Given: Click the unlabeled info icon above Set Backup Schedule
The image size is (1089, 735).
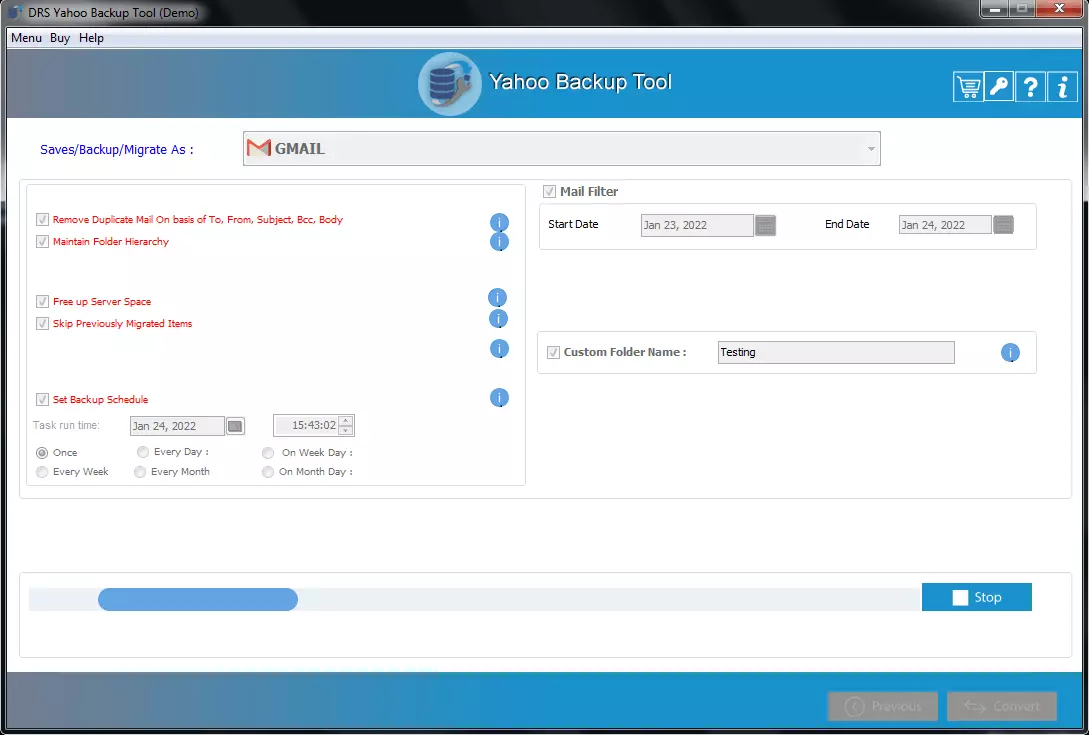Looking at the screenshot, I should pyautogui.click(x=499, y=349).
